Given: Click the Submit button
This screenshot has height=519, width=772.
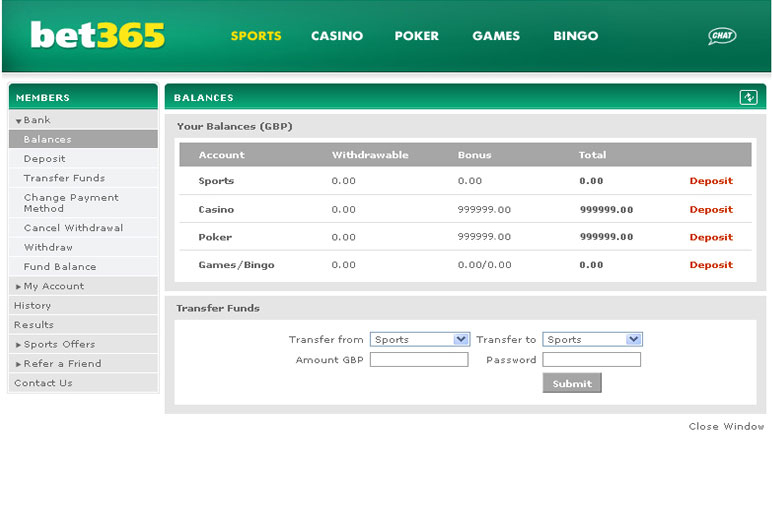Looking at the screenshot, I should (572, 383).
